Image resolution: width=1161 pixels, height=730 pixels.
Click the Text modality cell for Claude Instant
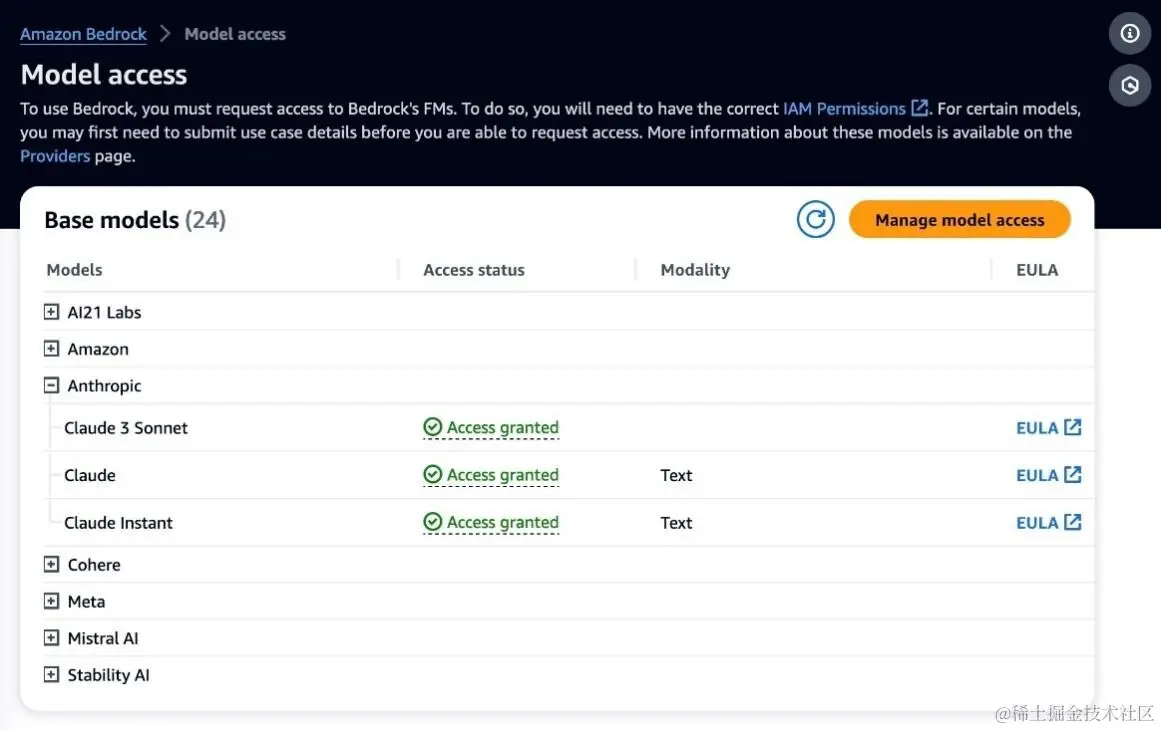tap(676, 523)
